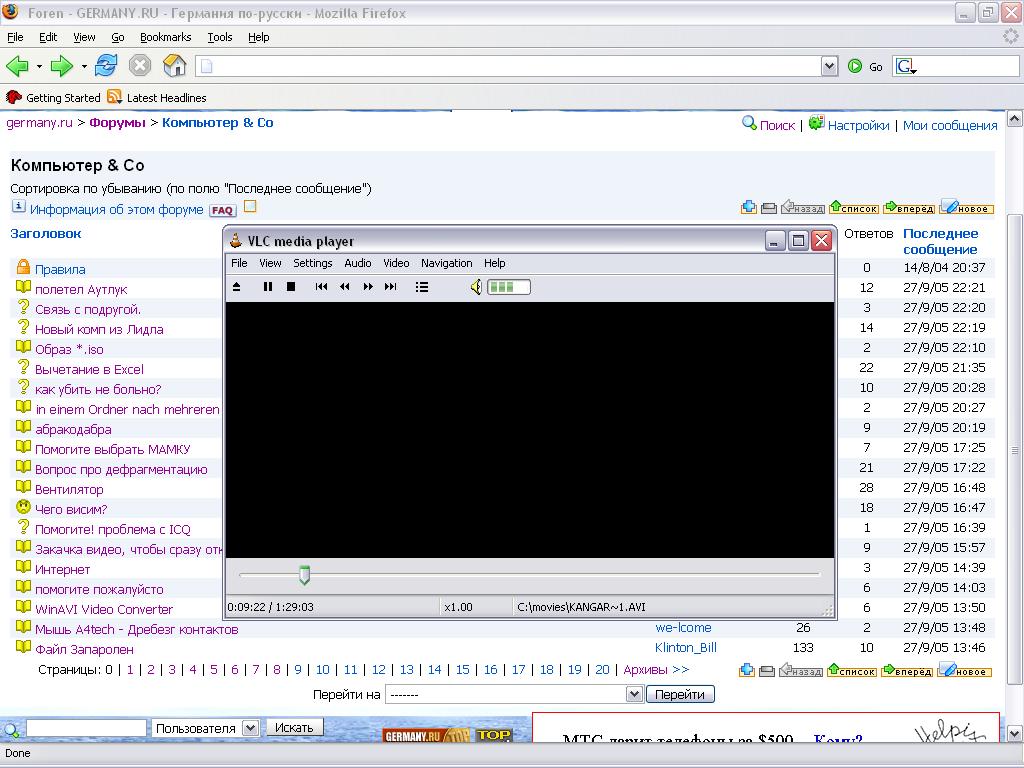1024x768 pixels.
Task: Open the Firefox Tools menu
Action: (x=220, y=37)
